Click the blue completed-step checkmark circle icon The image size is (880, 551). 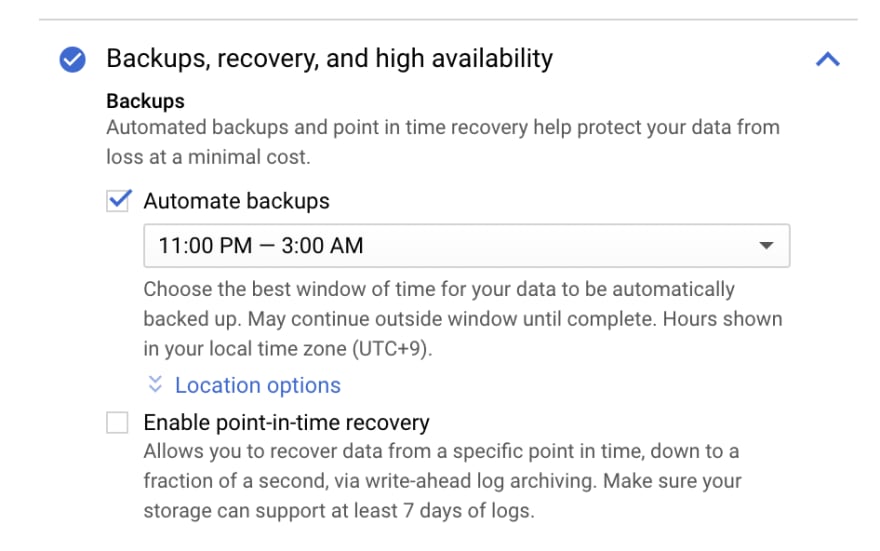point(72,59)
